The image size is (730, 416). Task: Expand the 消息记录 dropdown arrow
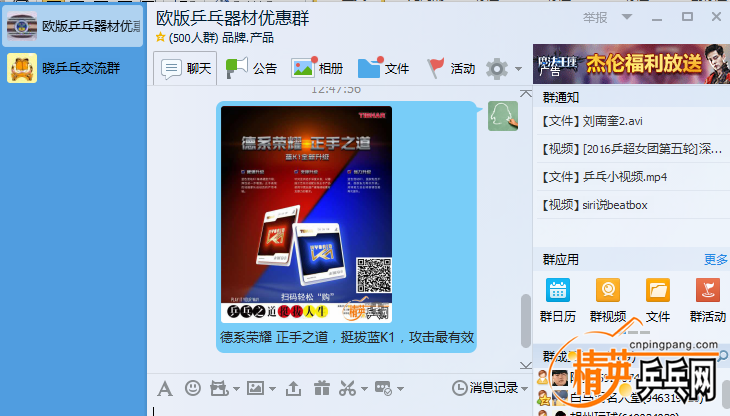click(525, 389)
